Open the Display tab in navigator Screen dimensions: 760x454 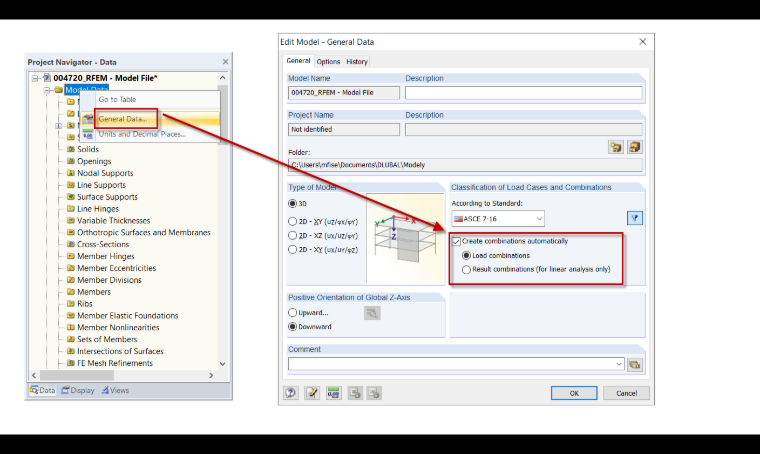click(78, 390)
